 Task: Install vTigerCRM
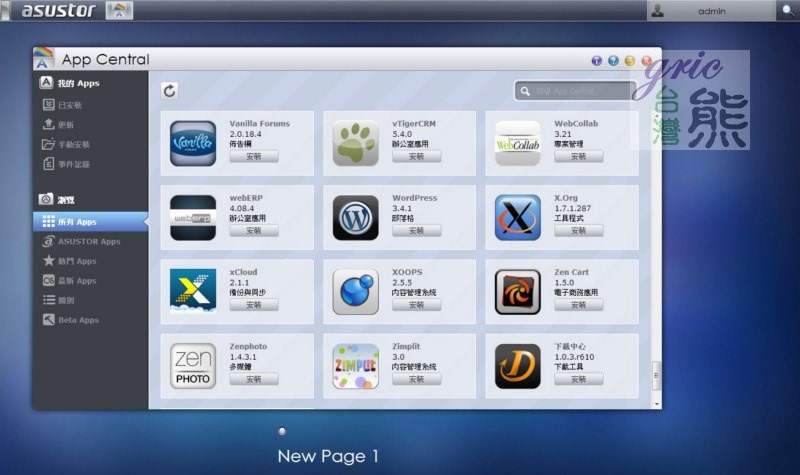416,157
